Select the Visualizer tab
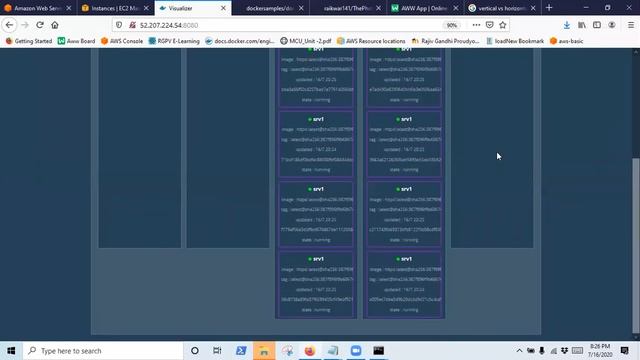This screenshot has height=360, width=640. [x=193, y=8]
